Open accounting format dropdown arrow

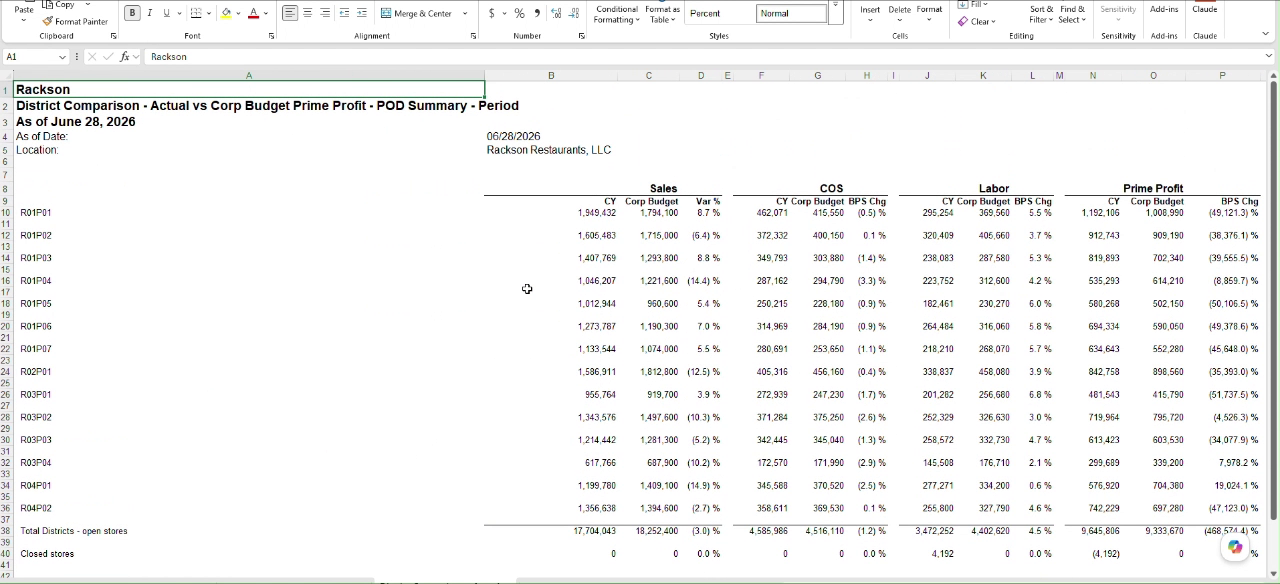[504, 13]
